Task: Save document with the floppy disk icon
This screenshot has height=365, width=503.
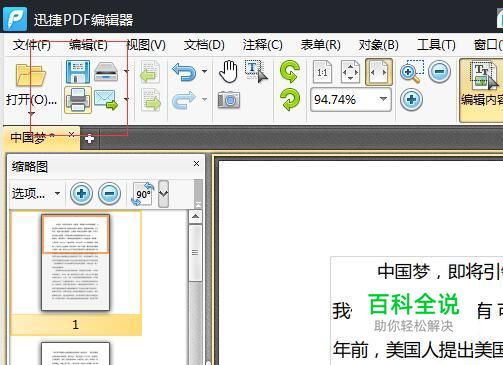Action: tap(78, 72)
